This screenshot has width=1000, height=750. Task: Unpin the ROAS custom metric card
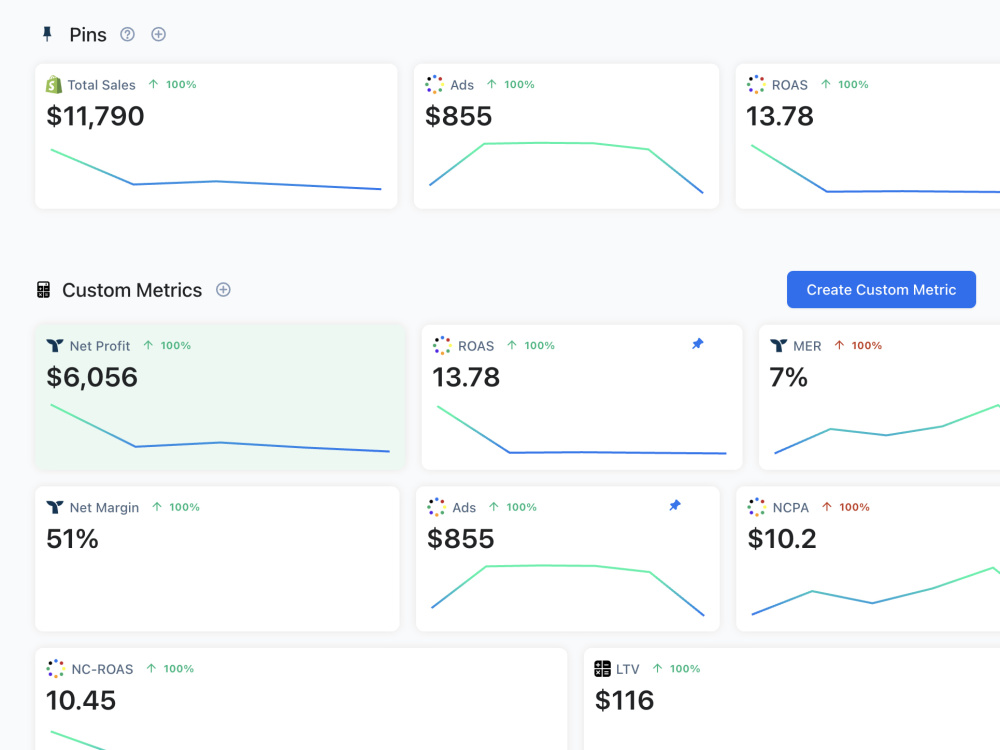(x=698, y=344)
